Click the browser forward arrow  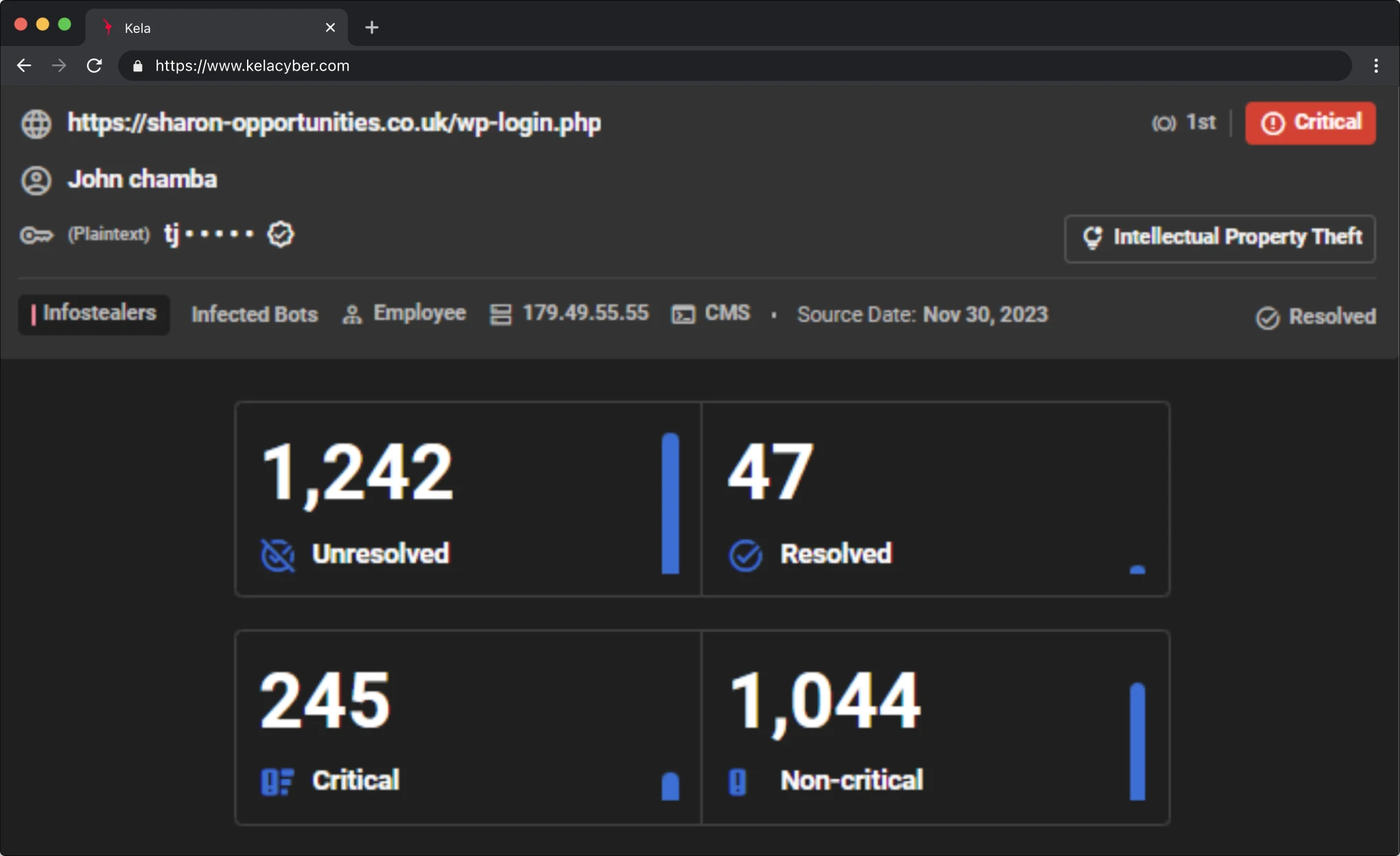[59, 66]
